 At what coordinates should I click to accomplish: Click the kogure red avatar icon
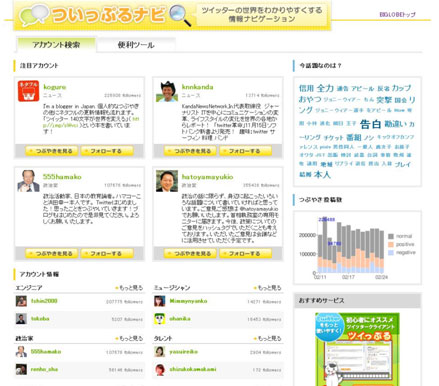[28, 91]
